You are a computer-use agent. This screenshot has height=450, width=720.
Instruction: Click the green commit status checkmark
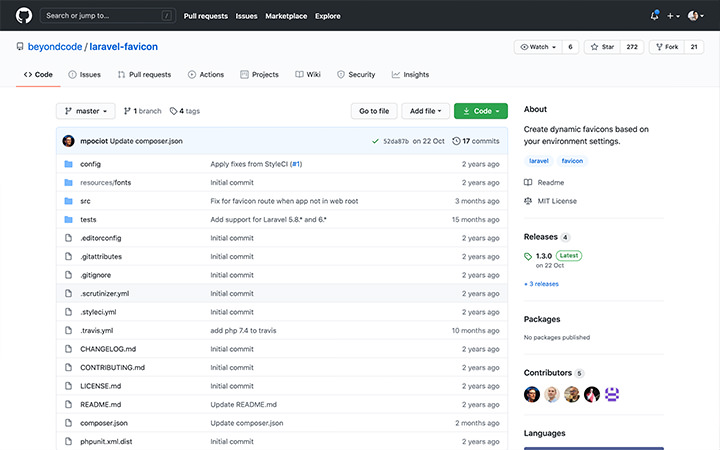tap(375, 141)
